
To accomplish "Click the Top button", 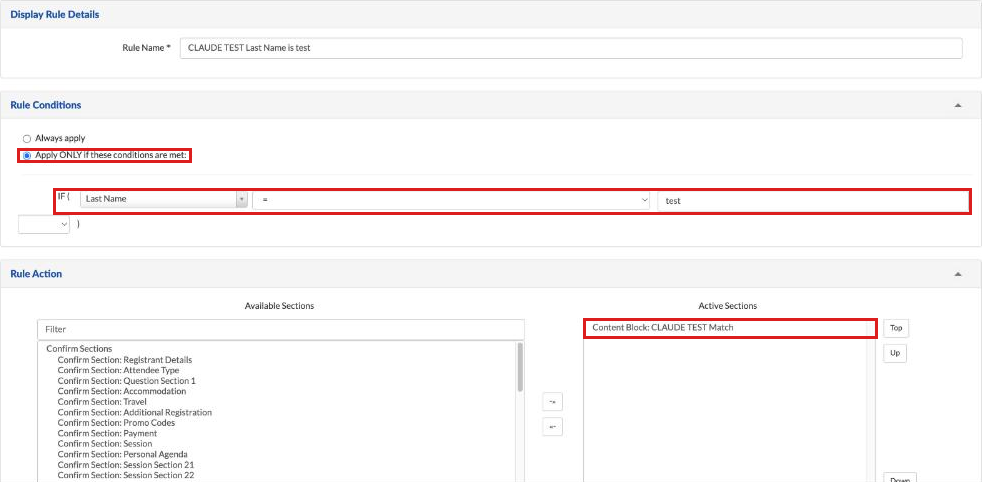I will pyautogui.click(x=896, y=328).
